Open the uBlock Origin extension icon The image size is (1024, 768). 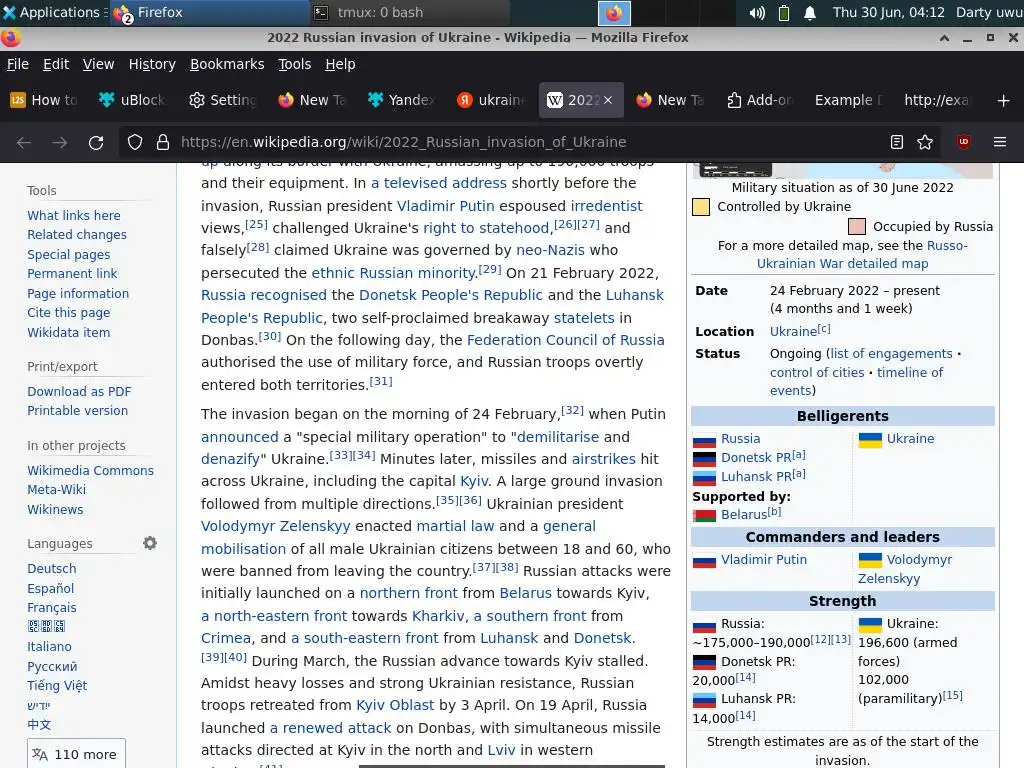click(x=964, y=142)
